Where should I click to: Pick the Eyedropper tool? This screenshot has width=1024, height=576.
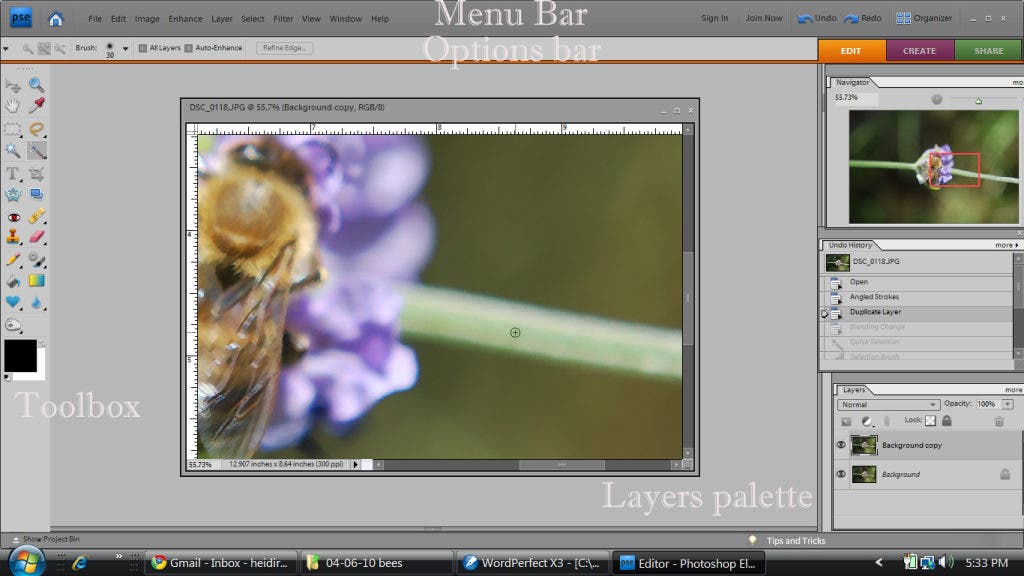pyautogui.click(x=37, y=105)
